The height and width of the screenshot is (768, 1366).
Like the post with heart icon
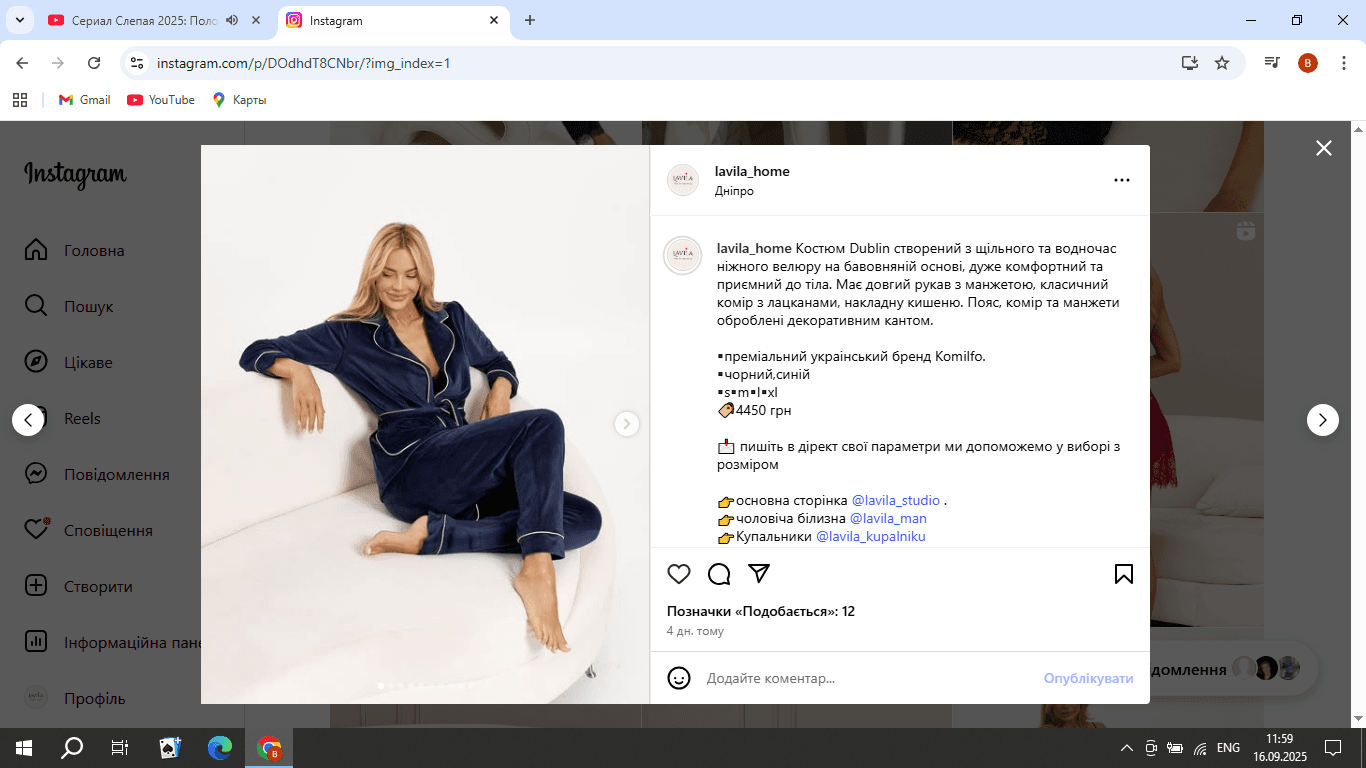coord(679,574)
